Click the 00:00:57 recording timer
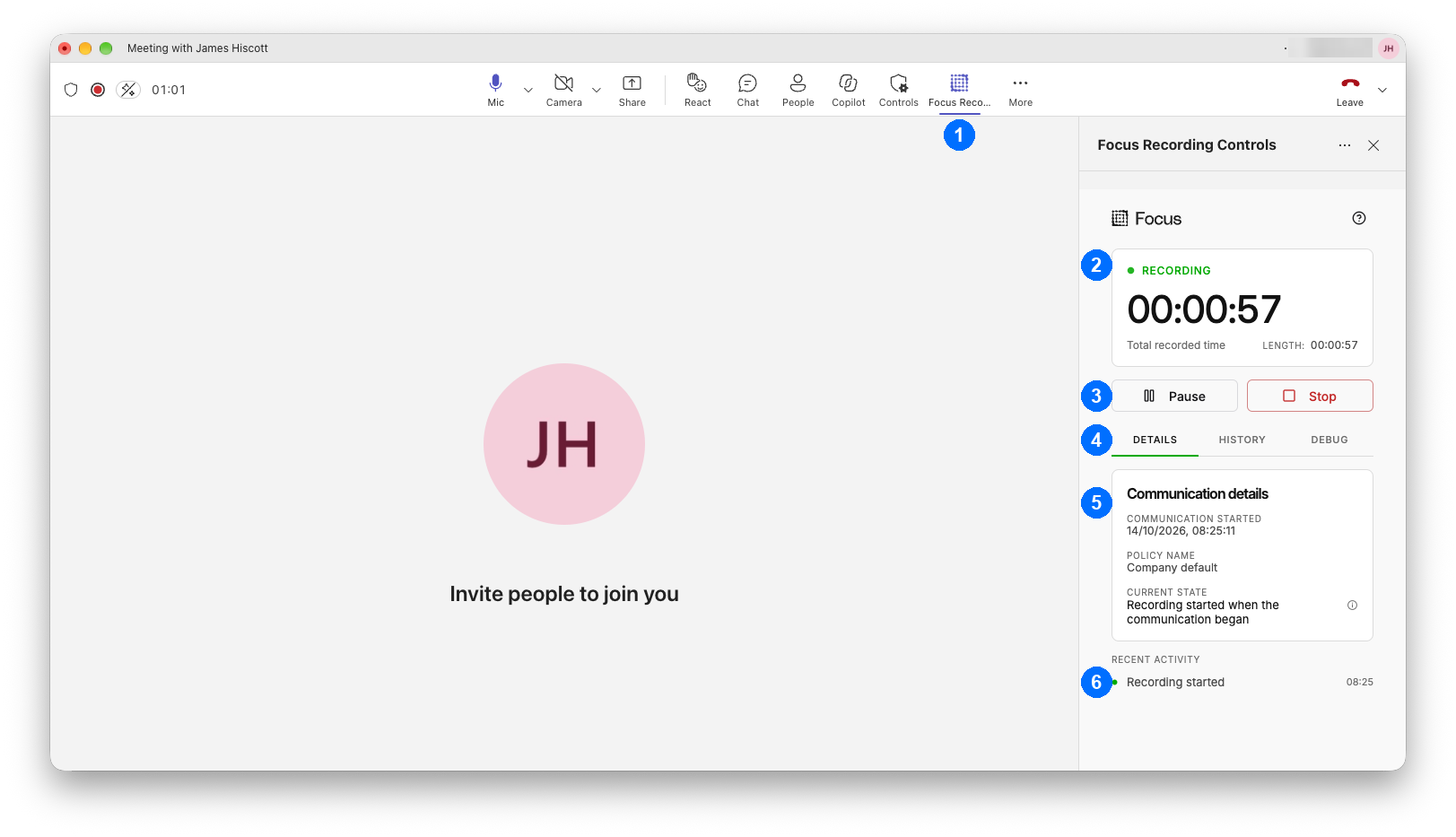Screen dimensions: 1456x837 click(x=1204, y=310)
